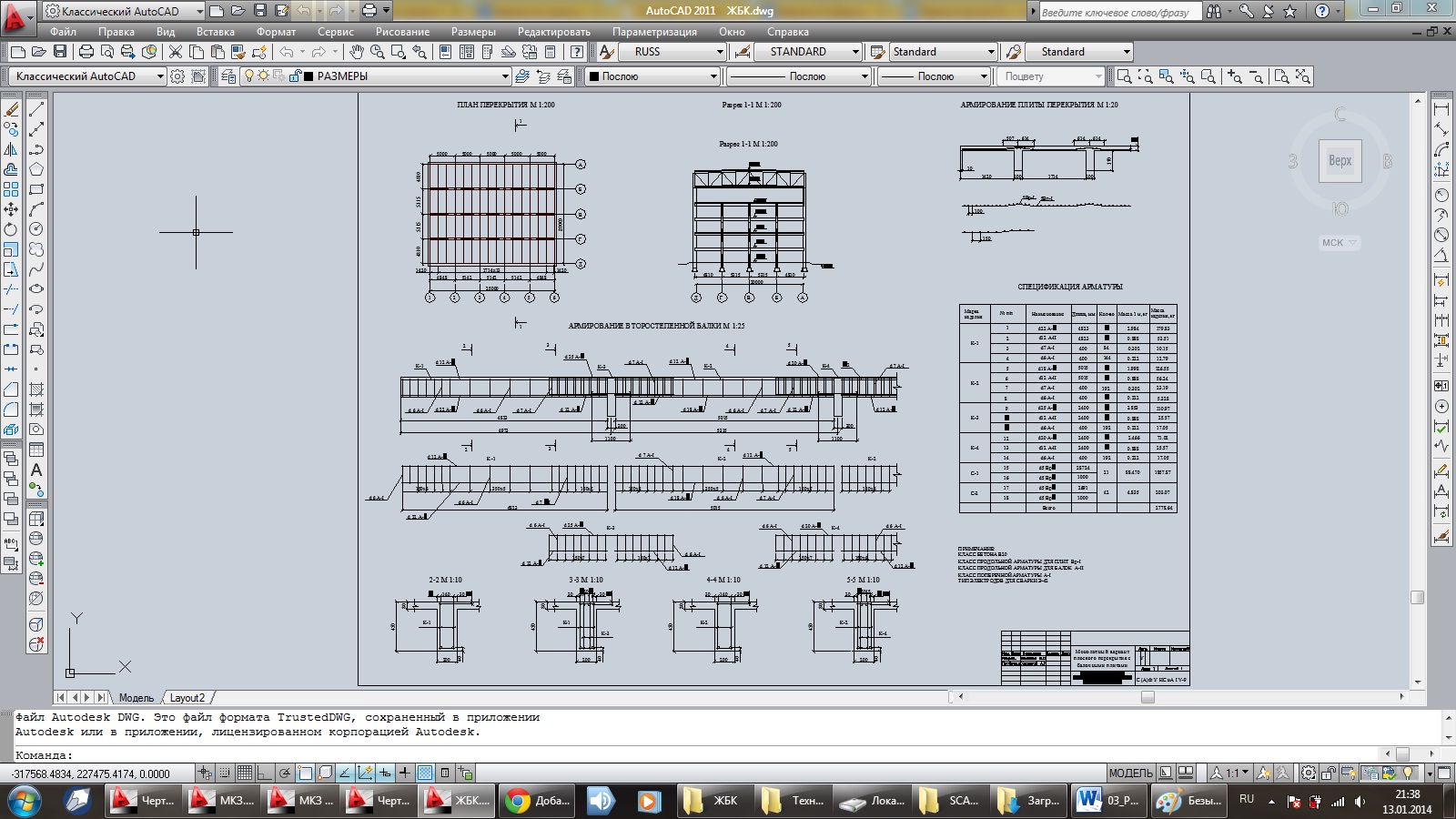
Task: Open the Файл menu
Action: pyautogui.click(x=64, y=32)
